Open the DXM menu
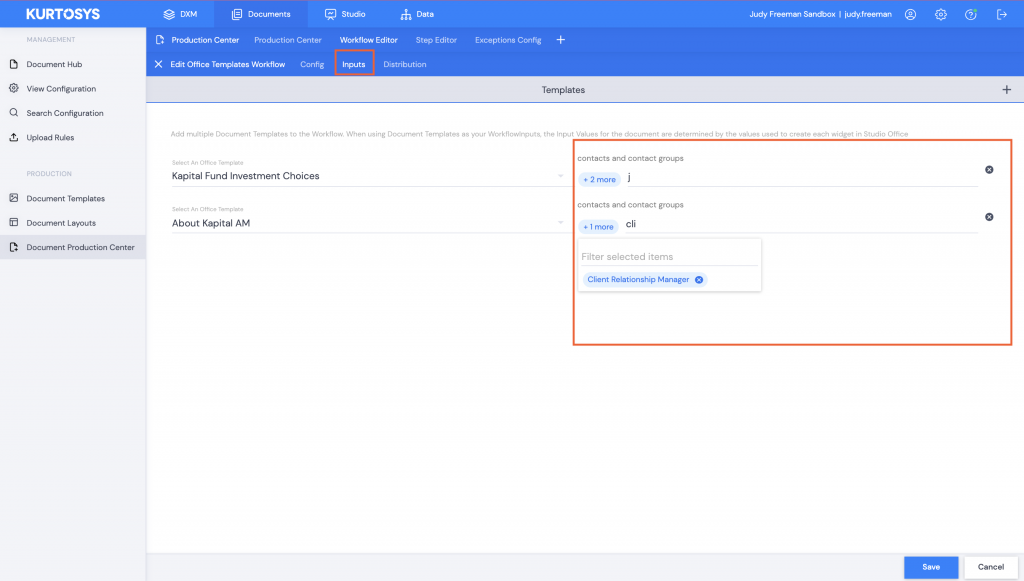 pos(180,14)
